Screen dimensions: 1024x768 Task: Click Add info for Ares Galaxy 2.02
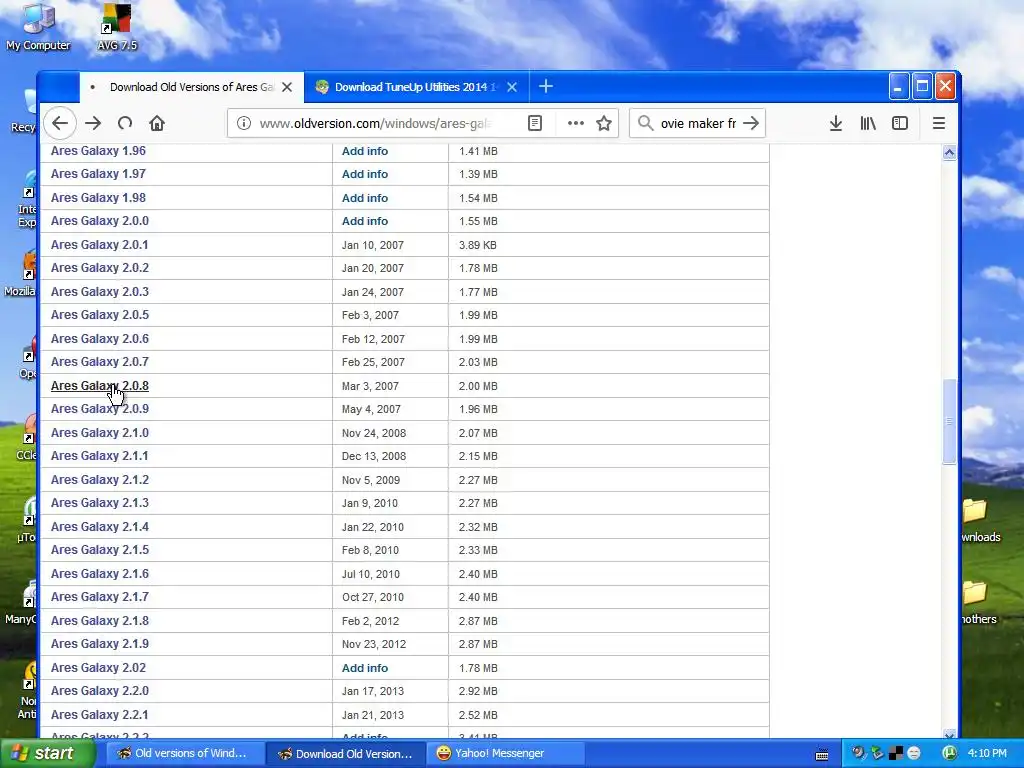364,668
